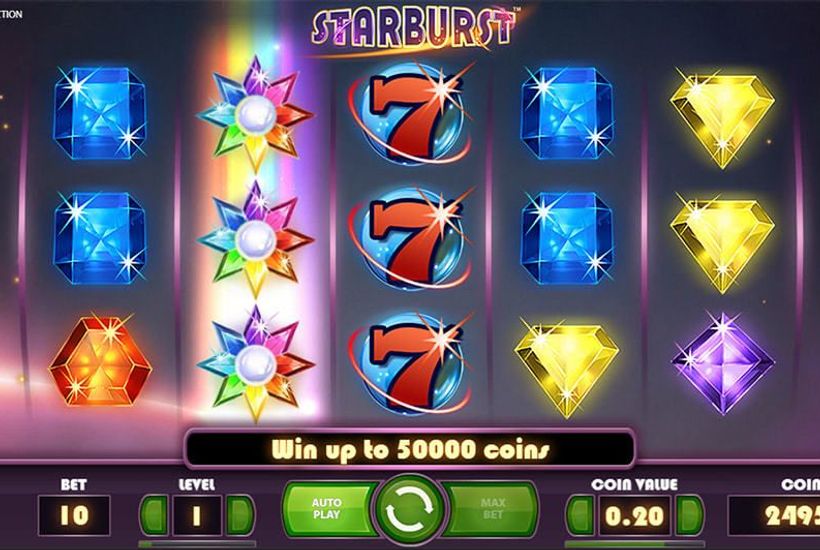Lower the coin value with left arrow
The image size is (820, 550).
[x=580, y=515]
